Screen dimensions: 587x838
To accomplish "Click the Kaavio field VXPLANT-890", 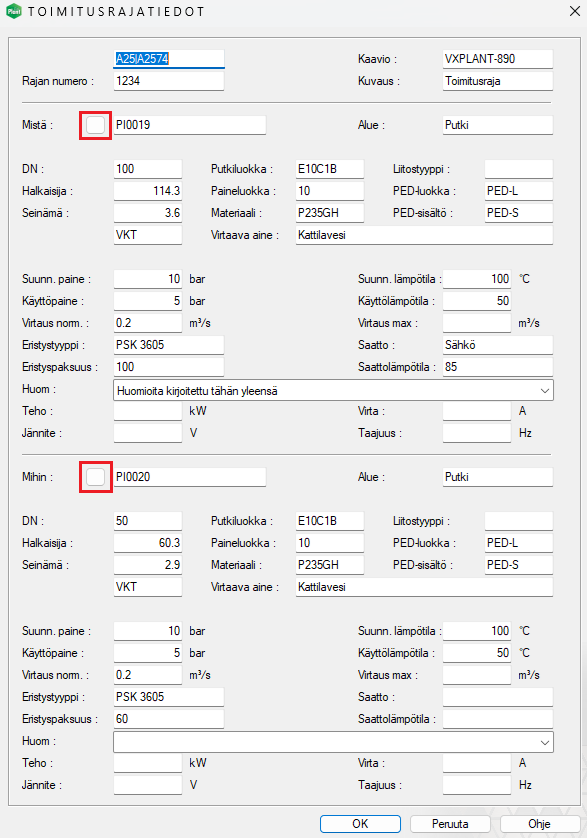I will [498, 59].
